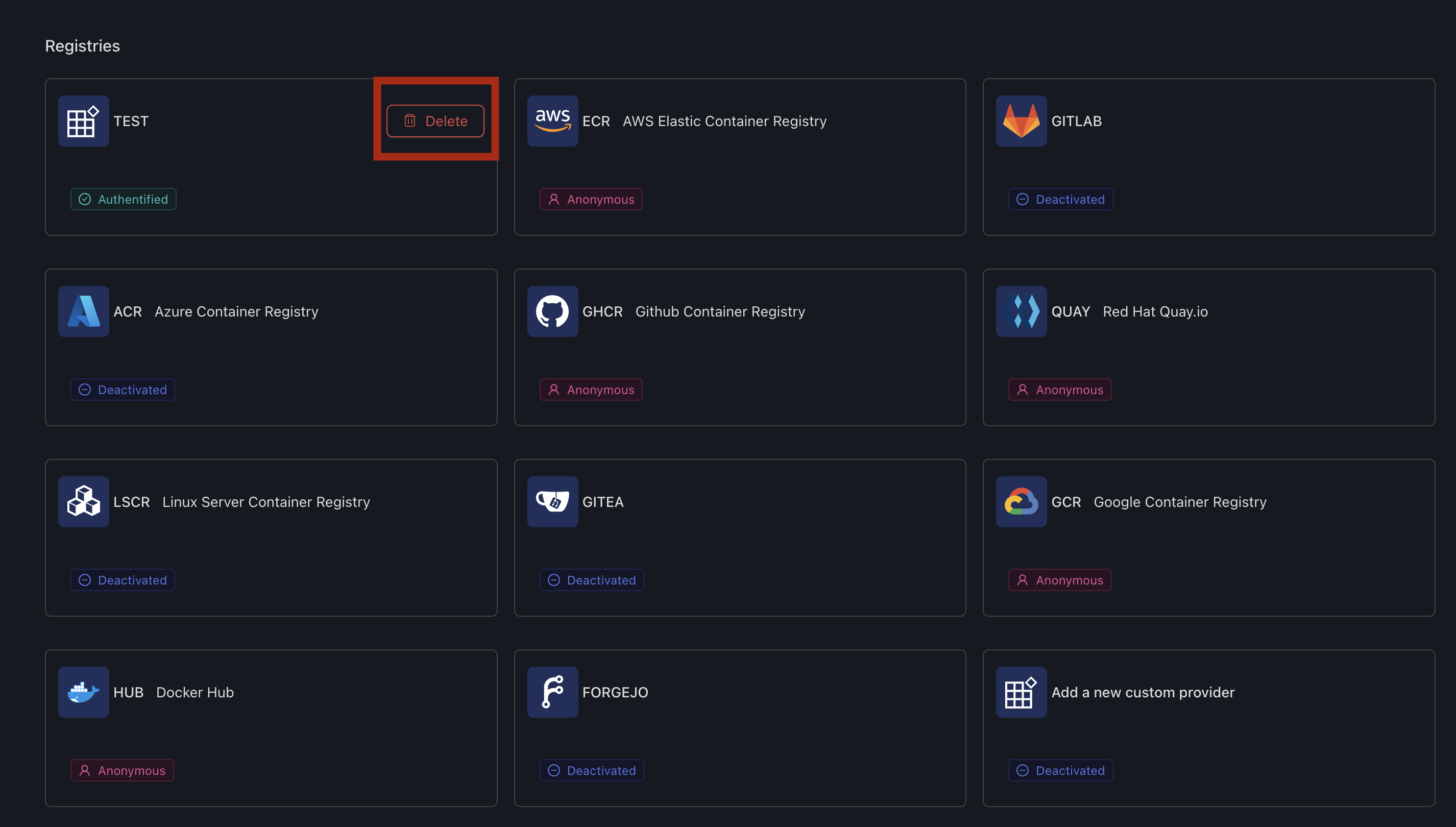Click the Registries section heading
The image size is (1456, 827).
[x=82, y=45]
